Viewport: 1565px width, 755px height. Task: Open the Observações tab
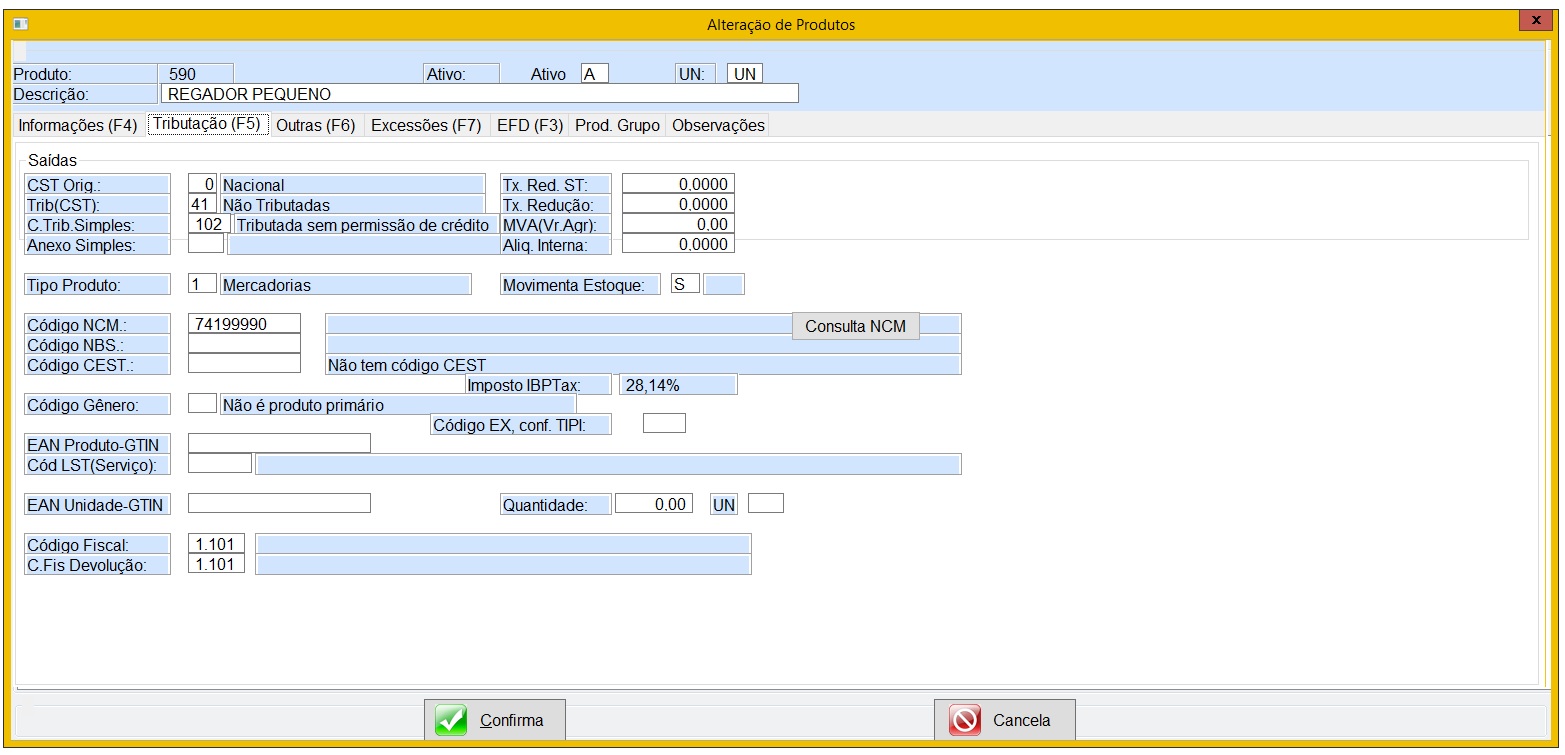[x=718, y=126]
